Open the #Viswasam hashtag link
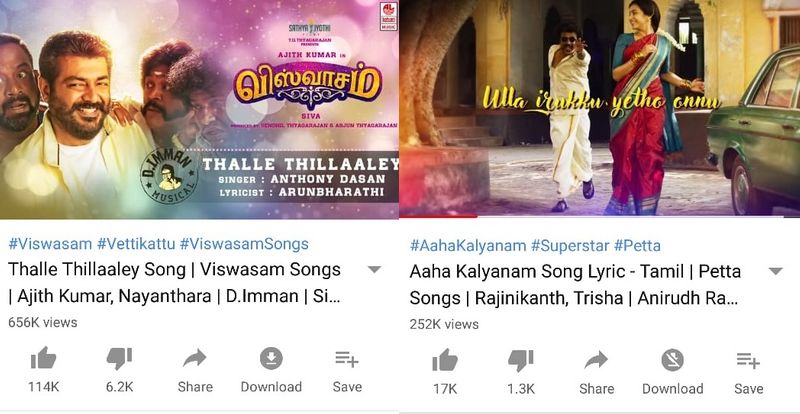 click(x=50, y=244)
